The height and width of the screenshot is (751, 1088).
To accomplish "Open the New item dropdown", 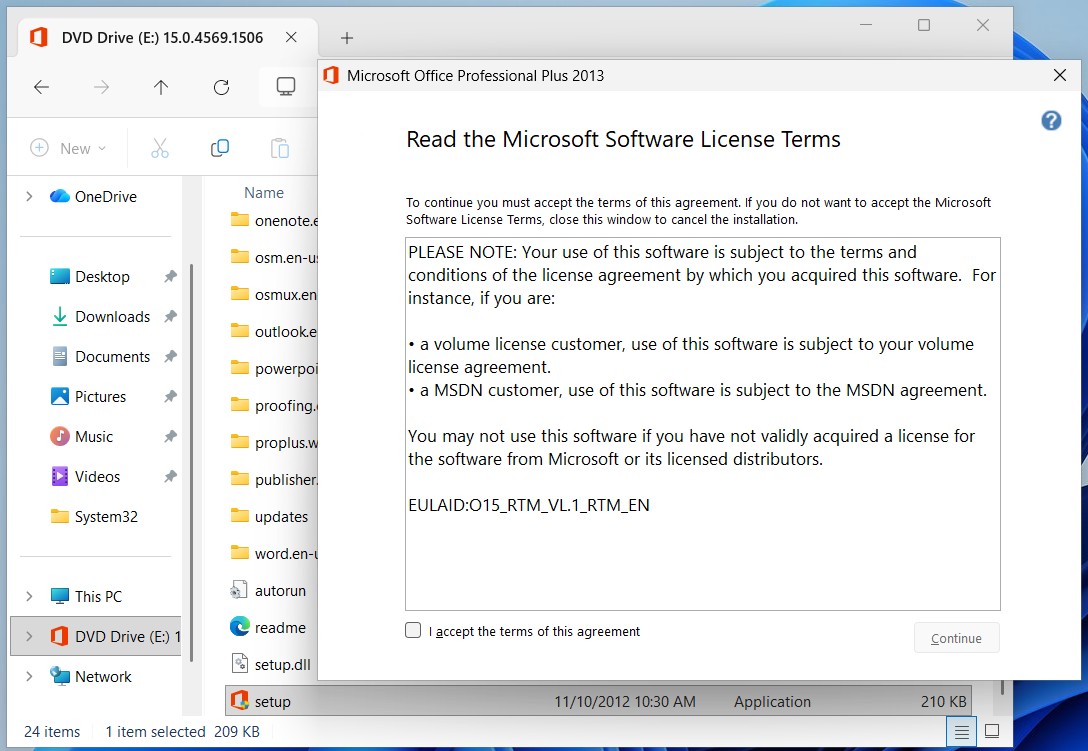I will 67,147.
